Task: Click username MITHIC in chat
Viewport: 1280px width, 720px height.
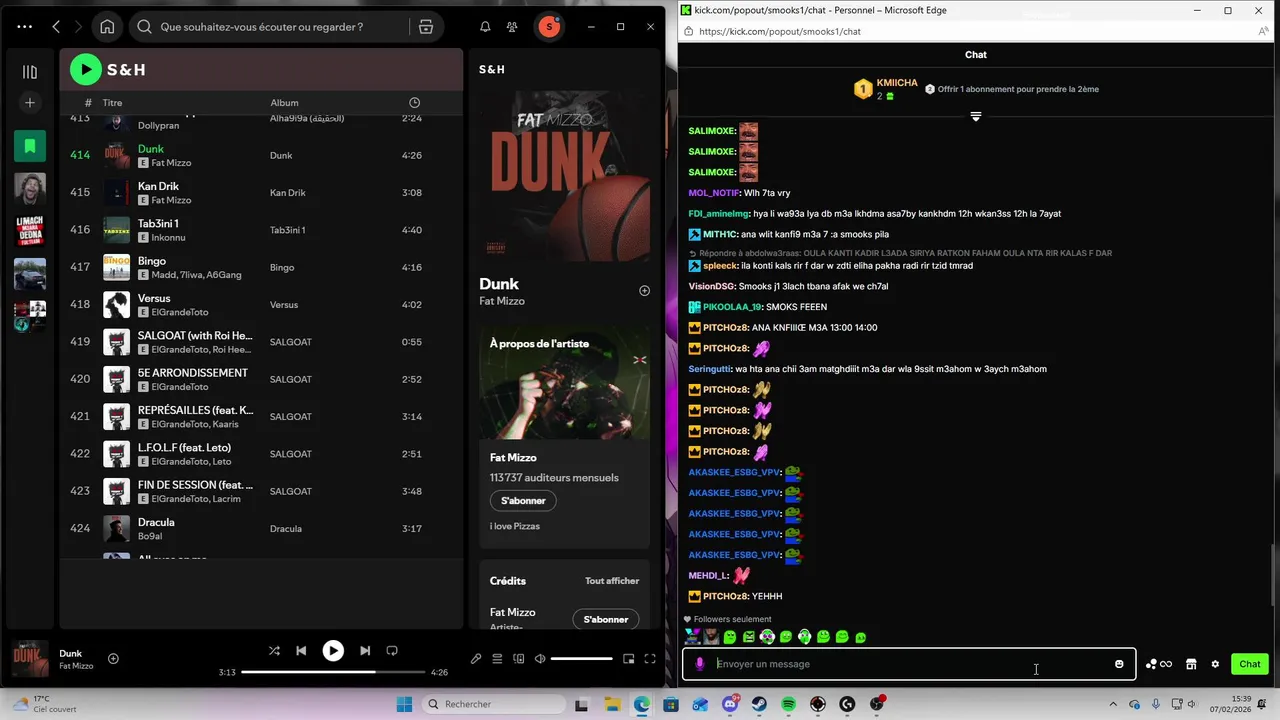Action: pyautogui.click(x=720, y=234)
